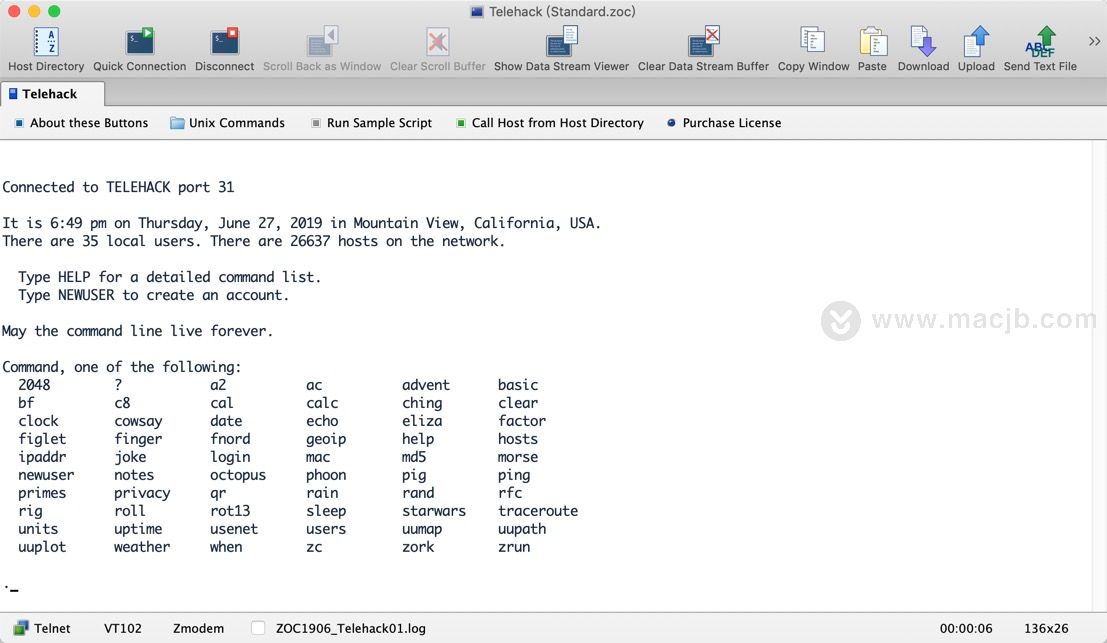Screen dimensions: 1107x643
Task: Click the 'newuser' command text
Action: click(46, 474)
